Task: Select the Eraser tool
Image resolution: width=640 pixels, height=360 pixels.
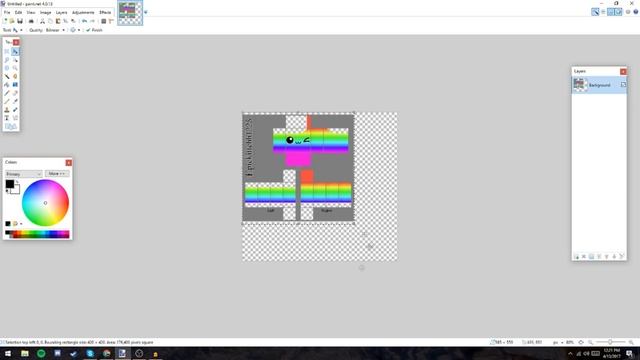Action: click(x=15, y=93)
